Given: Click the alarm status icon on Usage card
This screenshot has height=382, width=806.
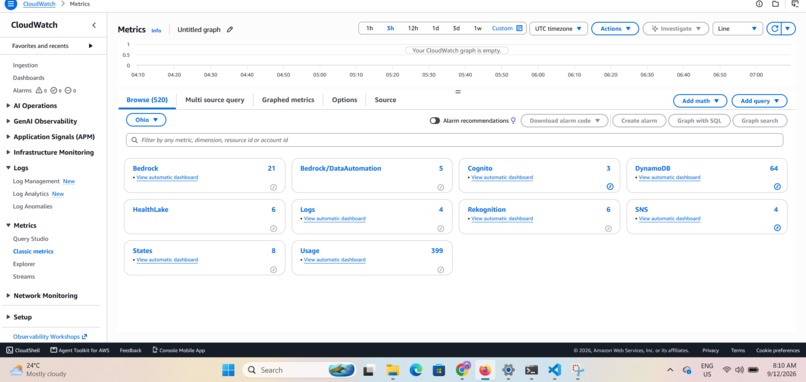Looking at the screenshot, I should pyautogui.click(x=441, y=269).
